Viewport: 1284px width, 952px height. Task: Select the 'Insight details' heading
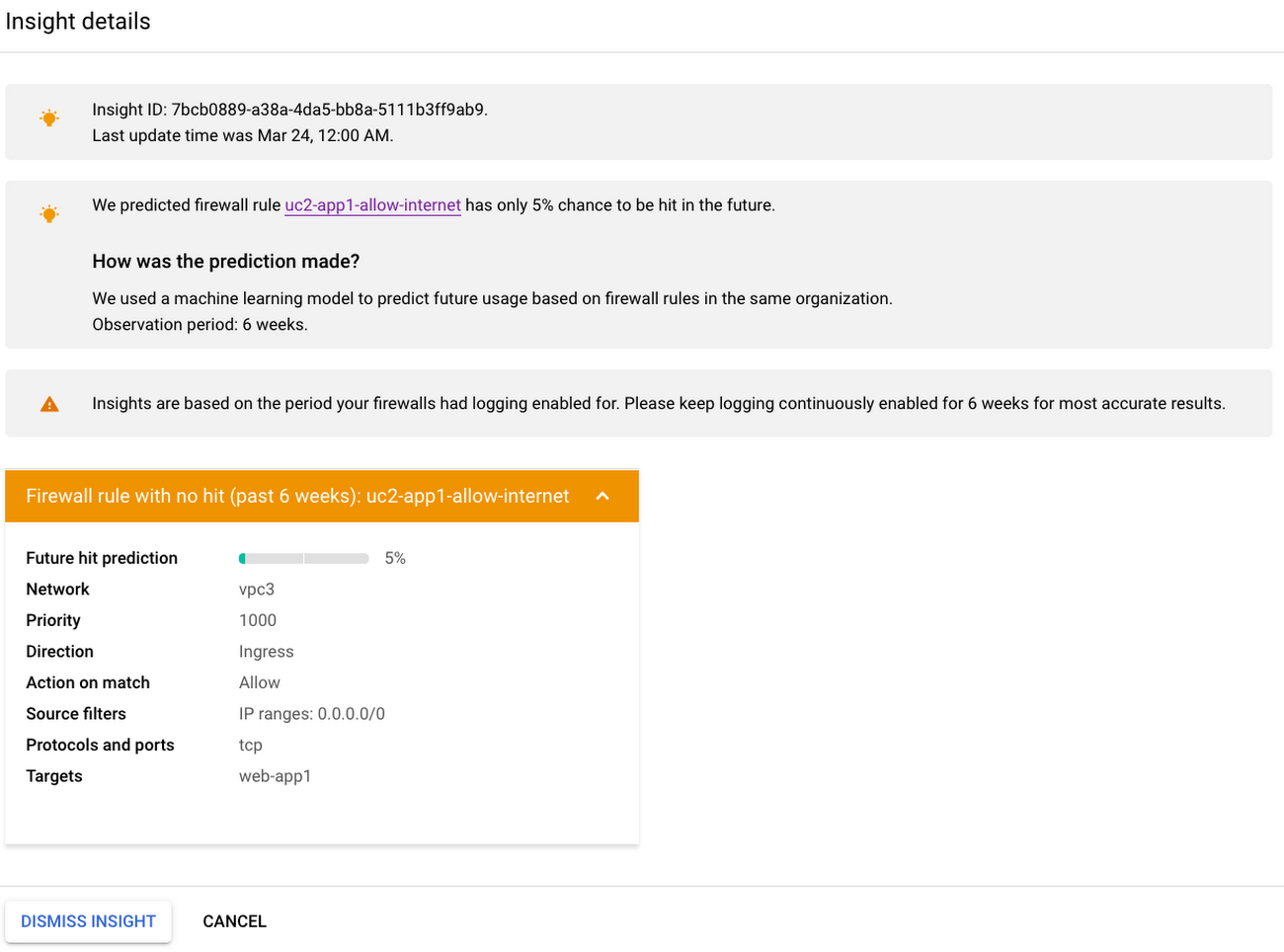coord(78,22)
